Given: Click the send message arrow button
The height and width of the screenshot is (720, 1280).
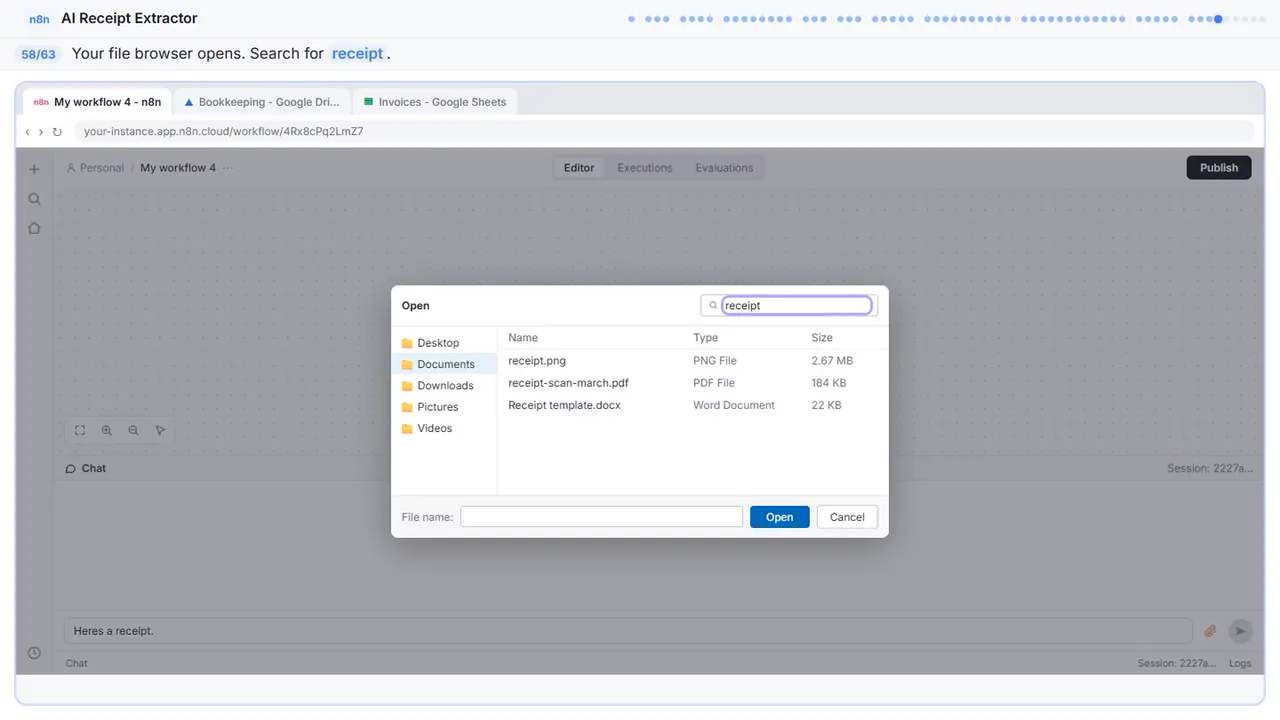Looking at the screenshot, I should [1240, 631].
